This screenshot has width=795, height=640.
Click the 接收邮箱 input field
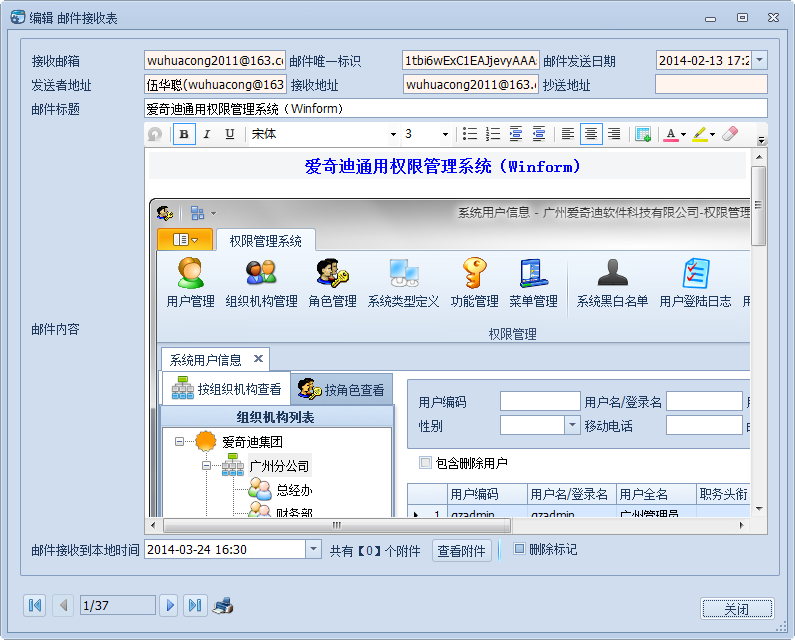[x=215, y=60]
